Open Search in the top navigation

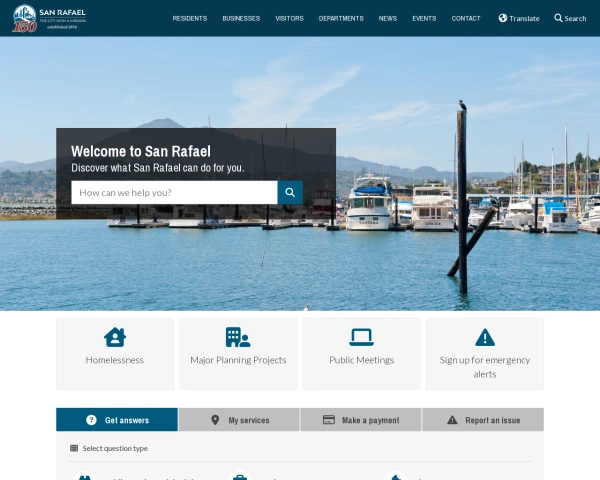pyautogui.click(x=570, y=18)
